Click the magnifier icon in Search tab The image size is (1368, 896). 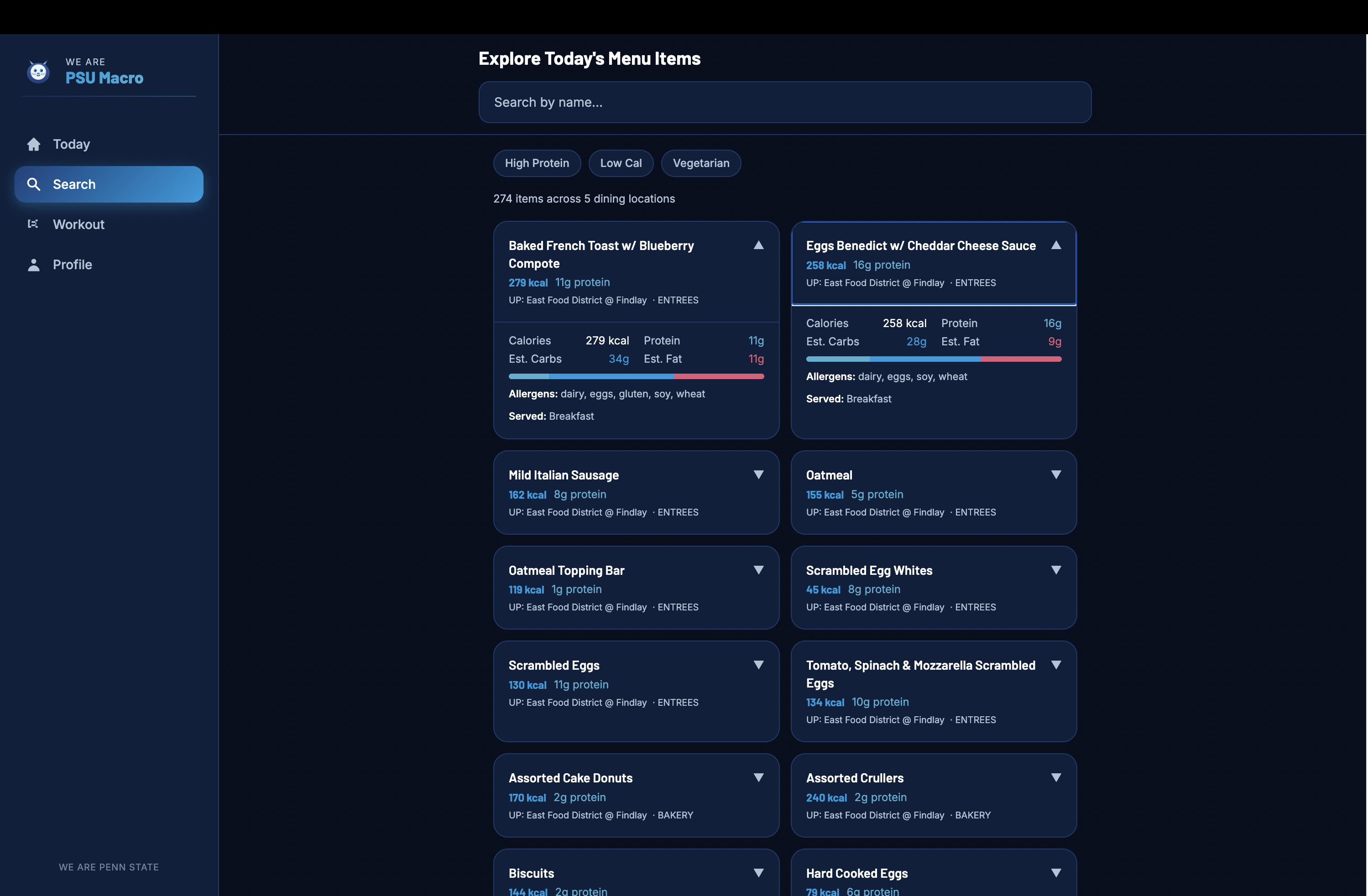click(x=34, y=184)
